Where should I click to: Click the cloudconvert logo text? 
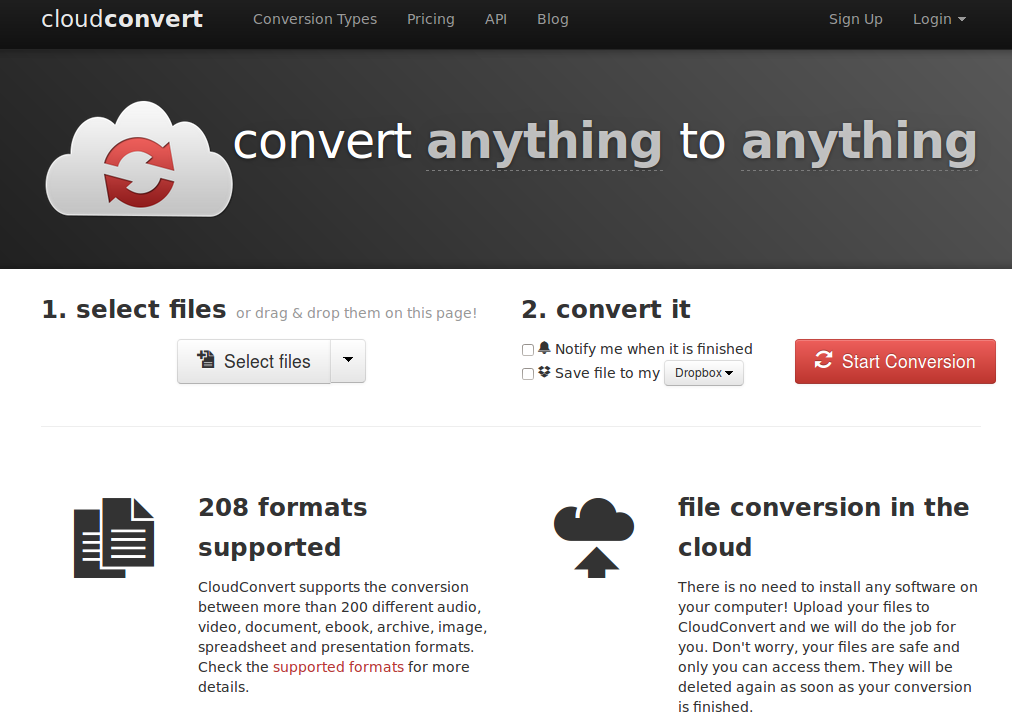pyautogui.click(x=122, y=19)
